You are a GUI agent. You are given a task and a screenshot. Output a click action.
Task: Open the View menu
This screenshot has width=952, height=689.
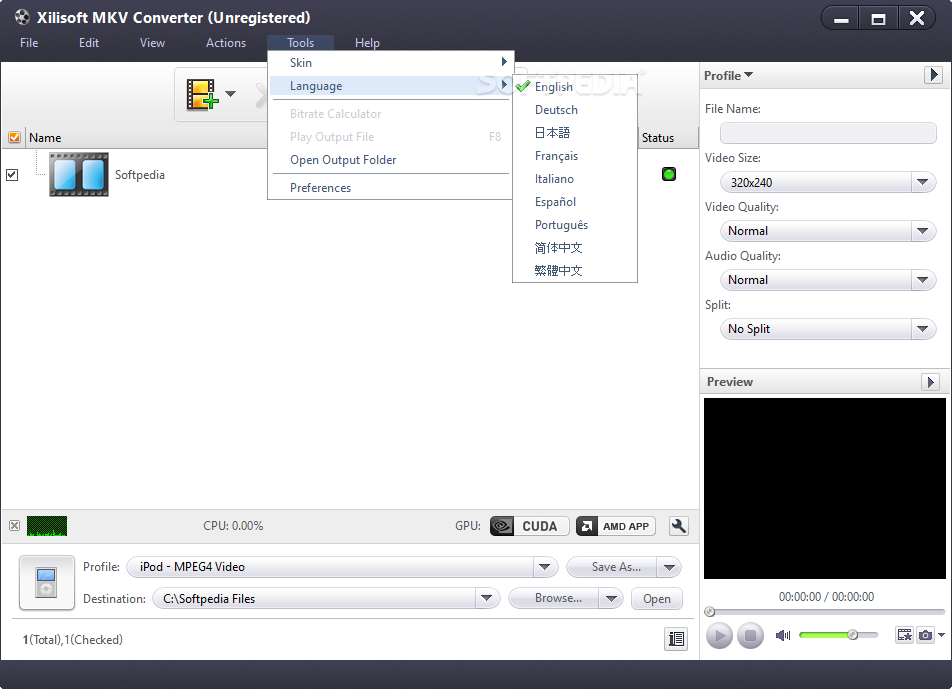152,43
